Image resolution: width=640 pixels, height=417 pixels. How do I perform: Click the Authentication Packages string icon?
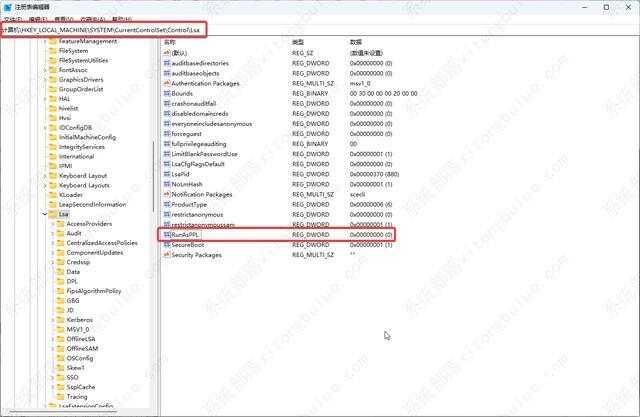pos(167,83)
